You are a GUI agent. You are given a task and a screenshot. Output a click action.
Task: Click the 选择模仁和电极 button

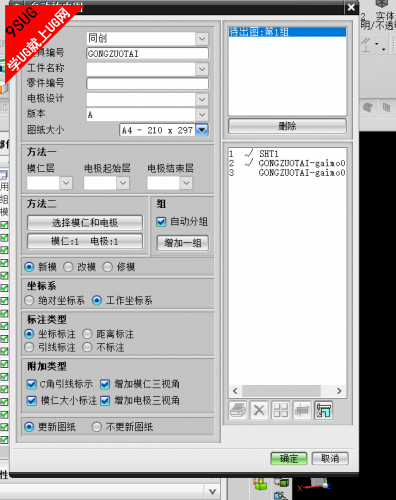click(x=85, y=223)
